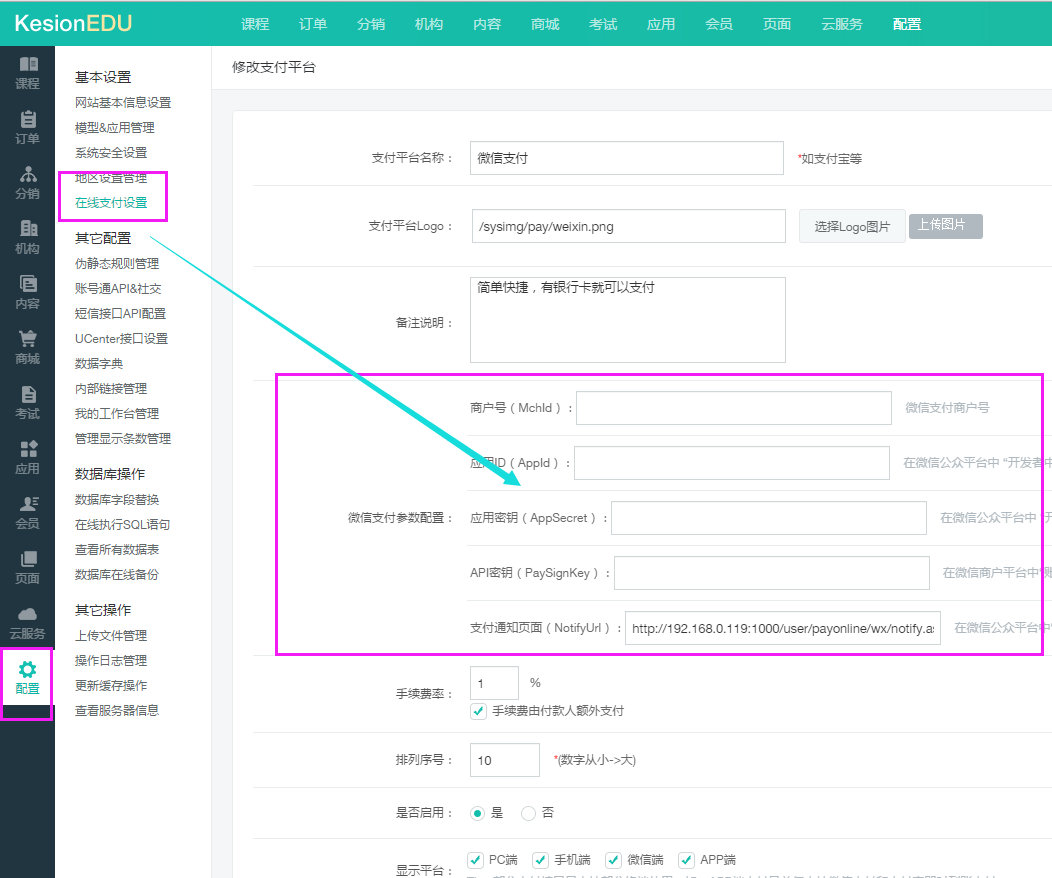Click the 配置 gear icon in sidebar
Image resolution: width=1052 pixels, height=878 pixels.
tap(27, 670)
